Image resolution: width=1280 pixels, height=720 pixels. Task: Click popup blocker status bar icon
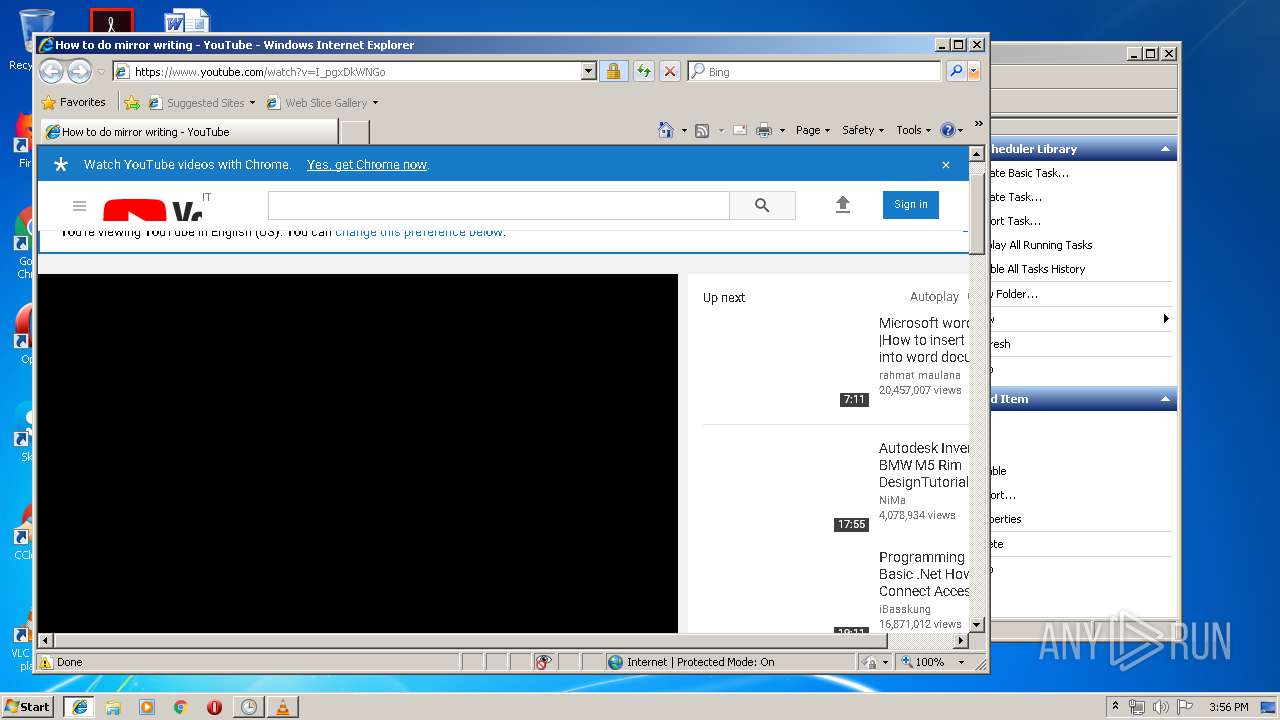[x=543, y=662]
